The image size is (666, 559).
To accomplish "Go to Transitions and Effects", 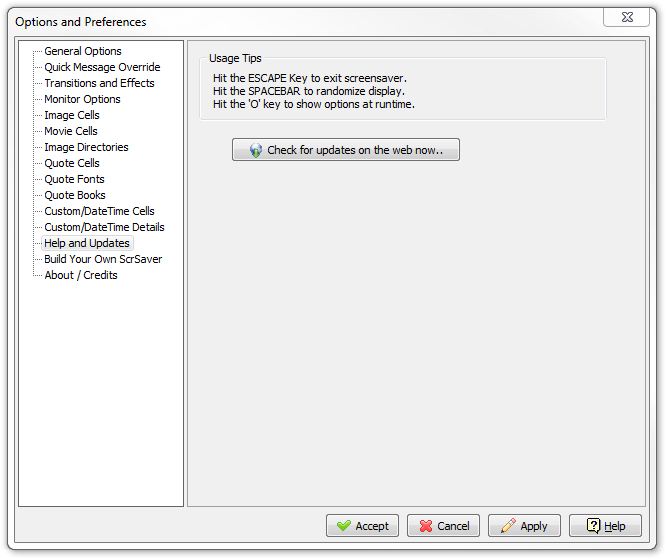I will tap(99, 83).
